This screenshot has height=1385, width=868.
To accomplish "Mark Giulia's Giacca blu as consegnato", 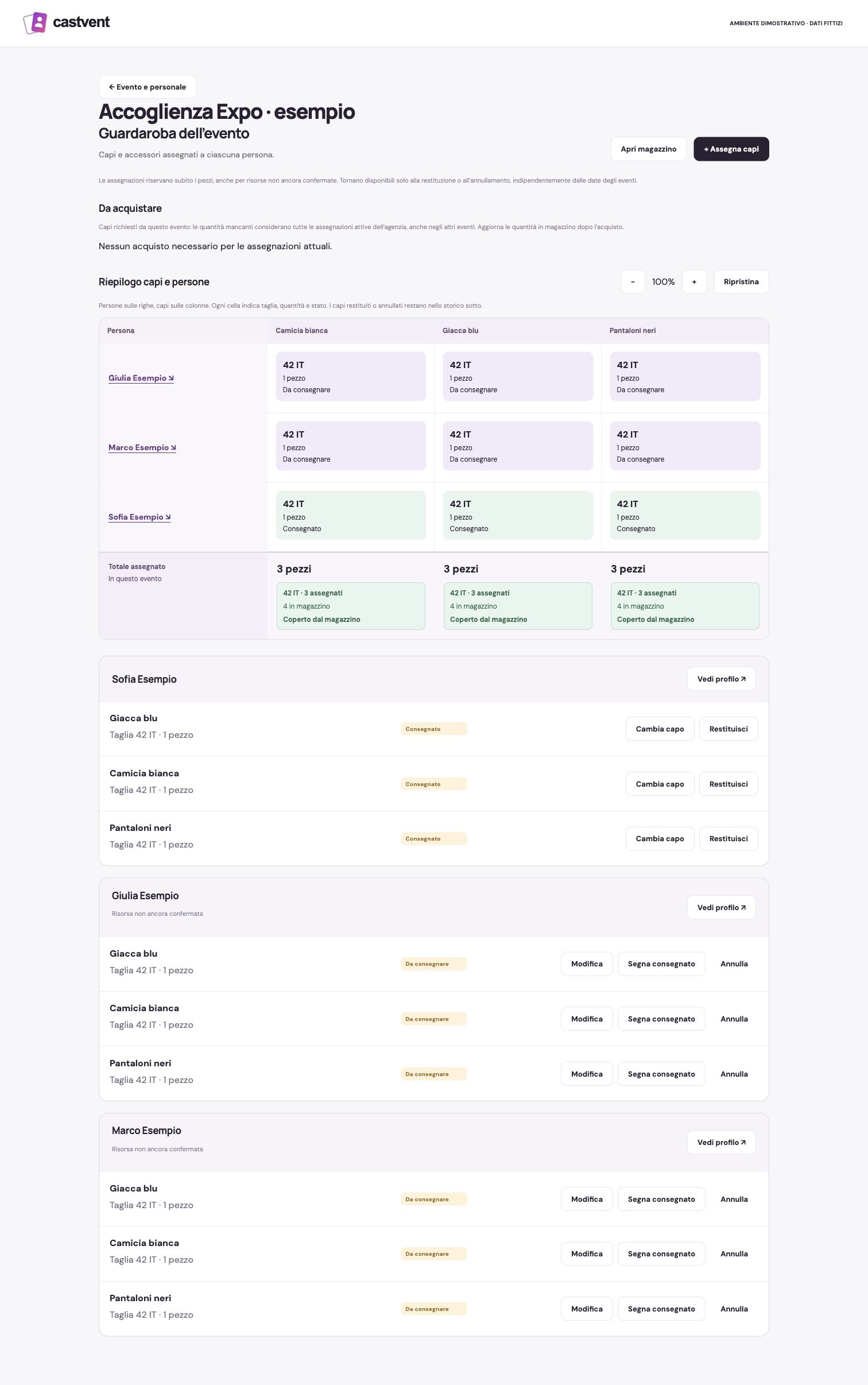I will tap(661, 964).
